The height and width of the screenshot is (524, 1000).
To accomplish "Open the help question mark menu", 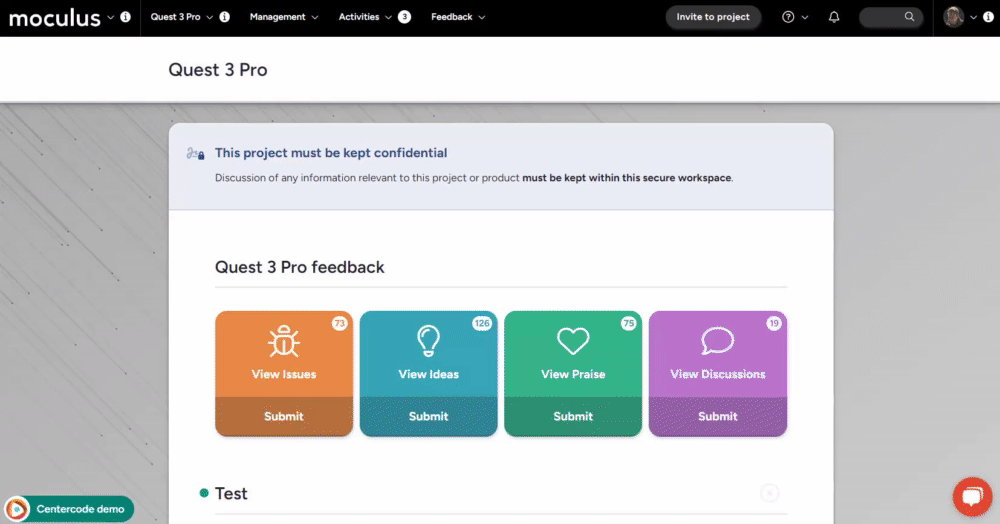I will (788, 17).
